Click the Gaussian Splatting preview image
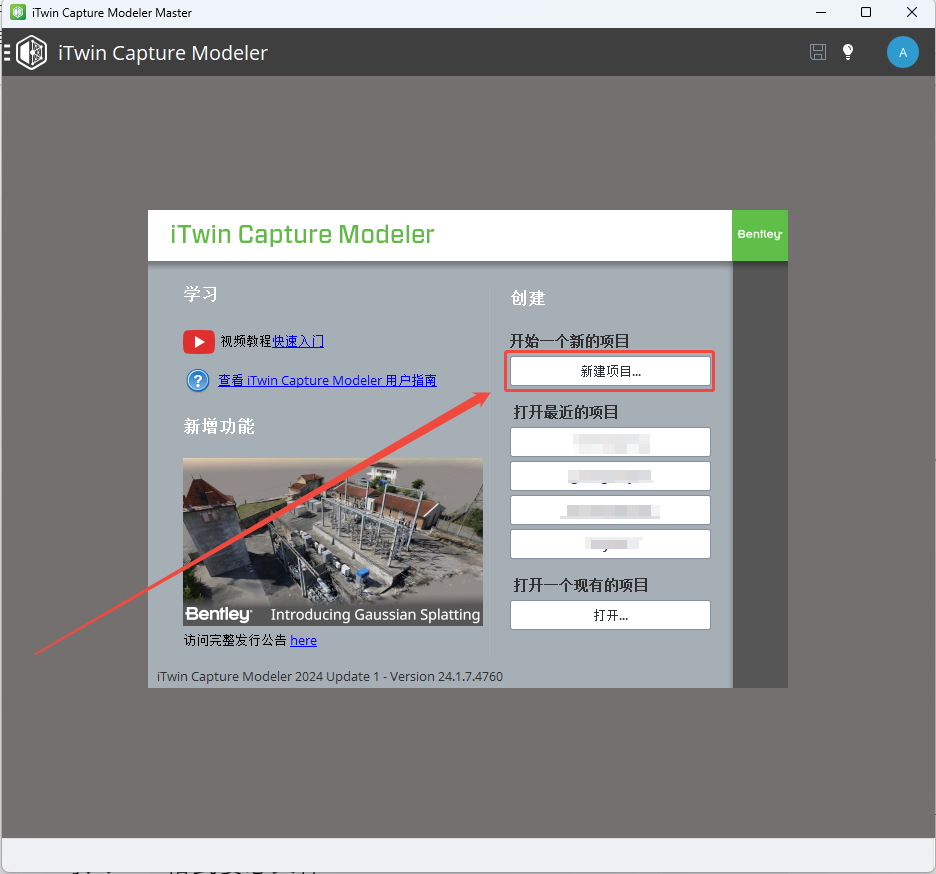 click(332, 542)
